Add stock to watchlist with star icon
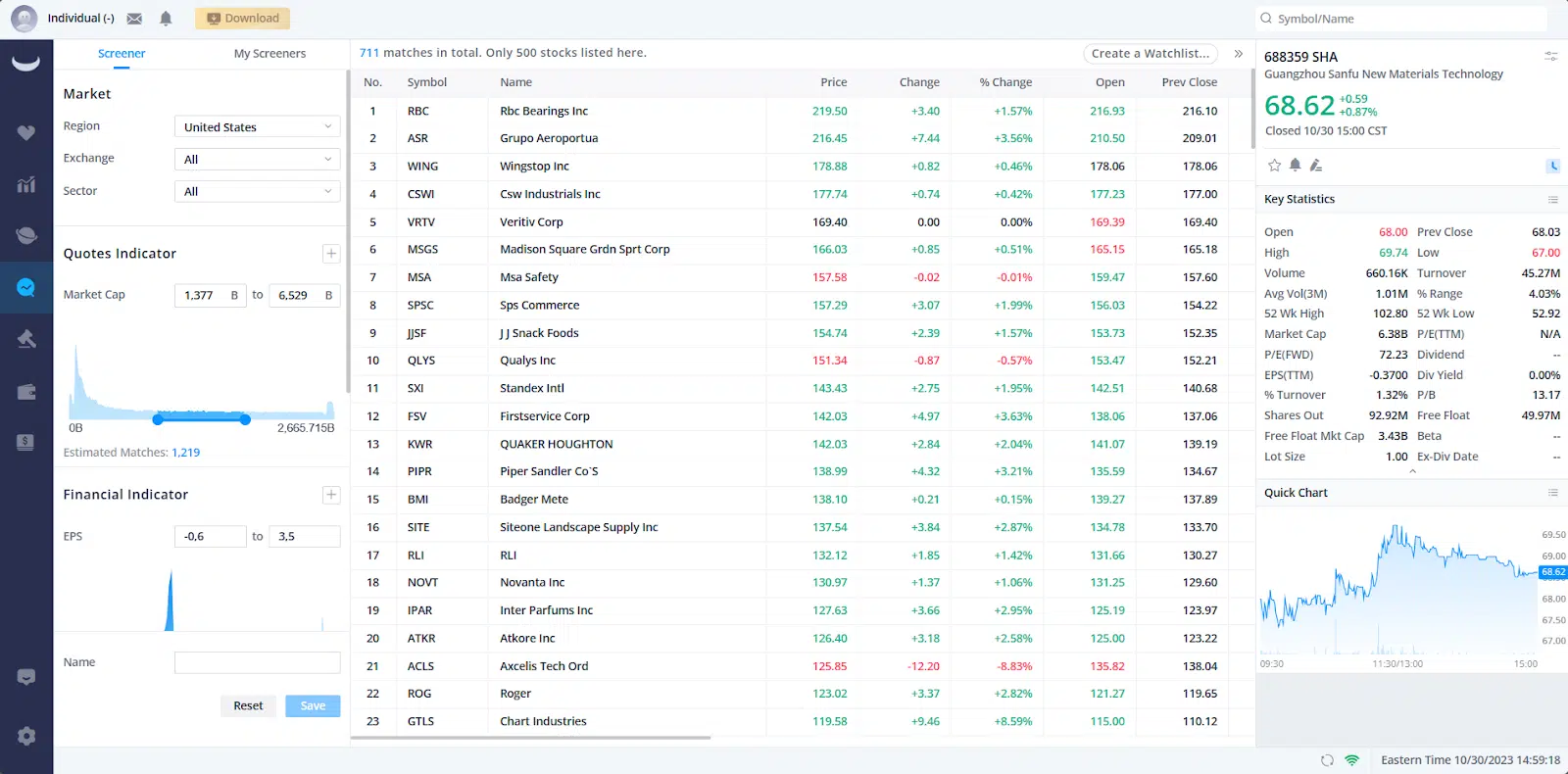Screen dimensions: 1568x774 point(1274,166)
